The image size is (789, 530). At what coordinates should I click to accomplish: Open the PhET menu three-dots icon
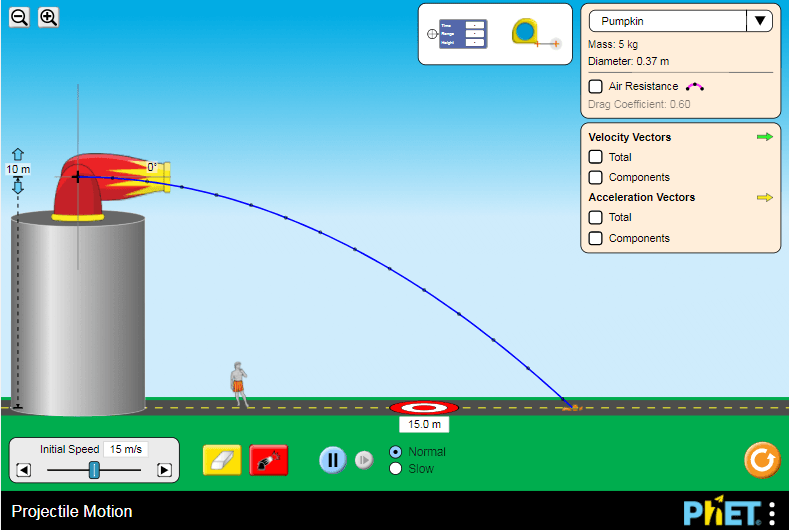(x=771, y=512)
